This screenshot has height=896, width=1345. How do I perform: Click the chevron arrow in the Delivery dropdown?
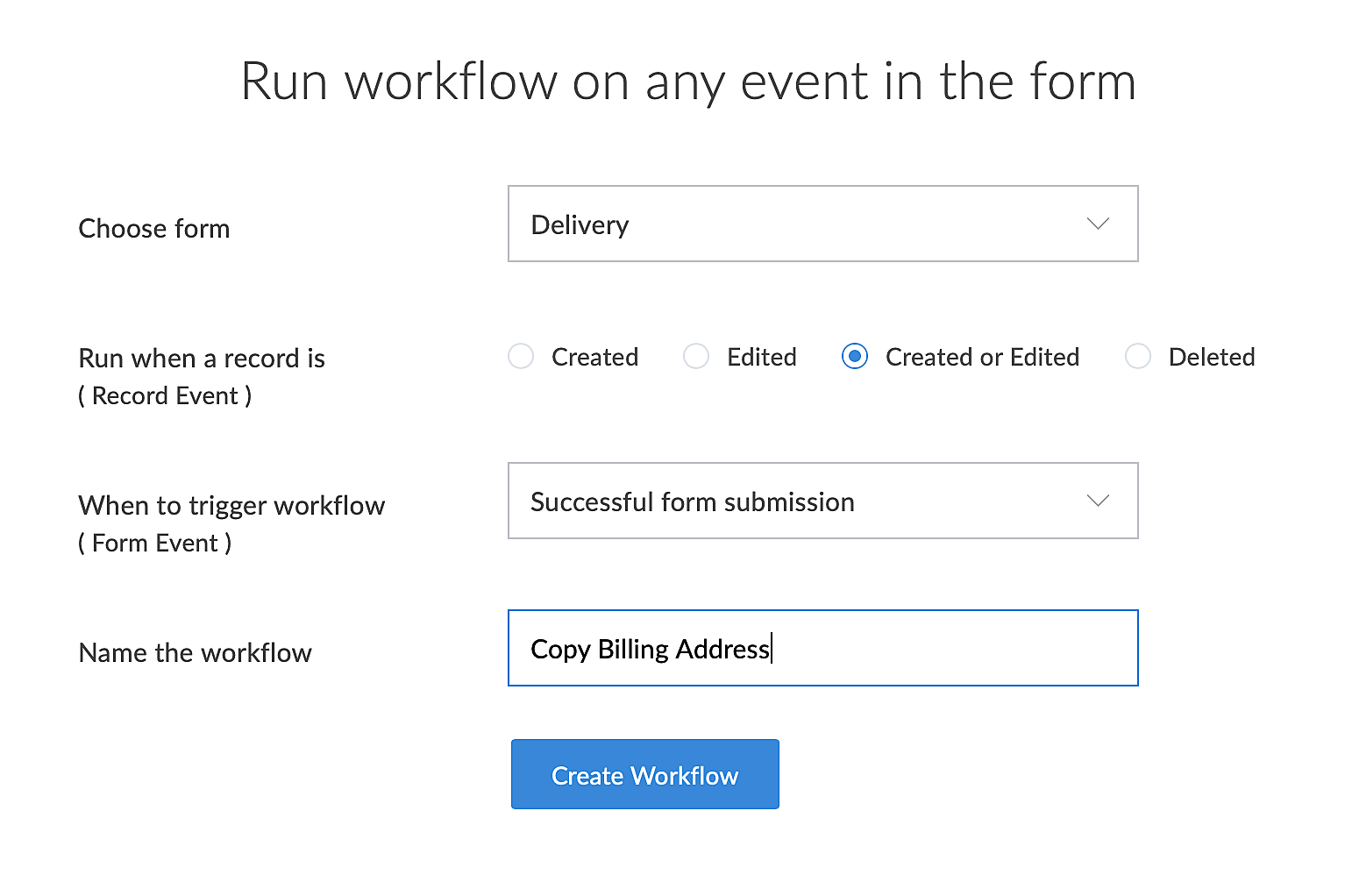1098,224
